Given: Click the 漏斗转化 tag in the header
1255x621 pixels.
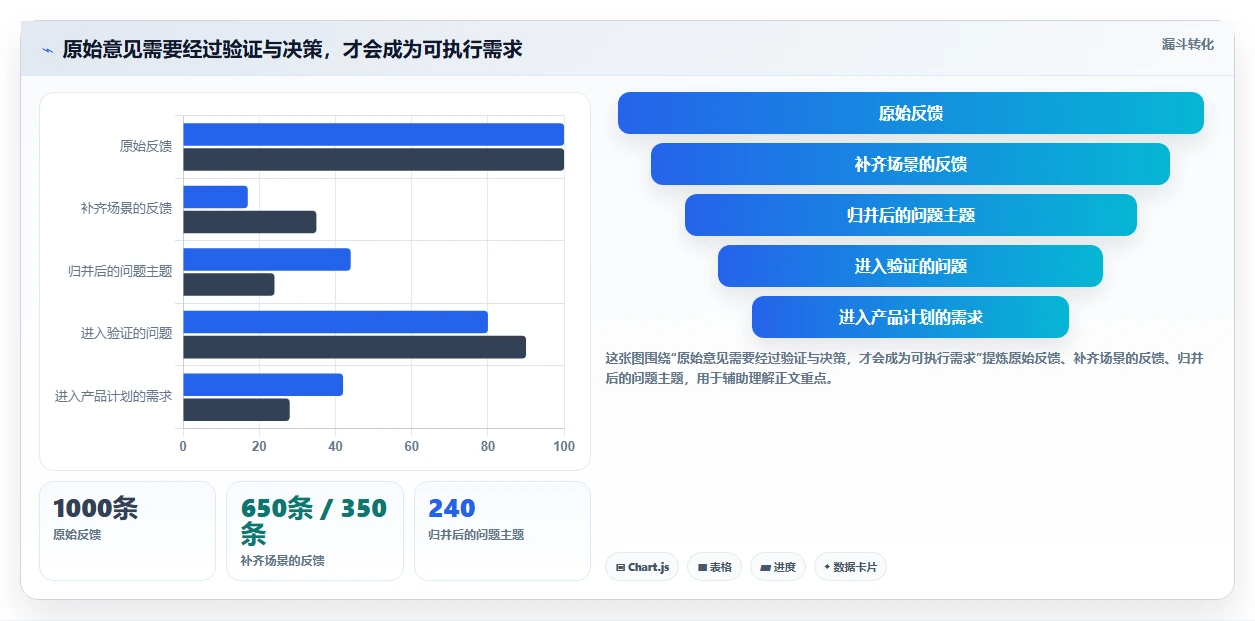Looking at the screenshot, I should coord(1188,44).
